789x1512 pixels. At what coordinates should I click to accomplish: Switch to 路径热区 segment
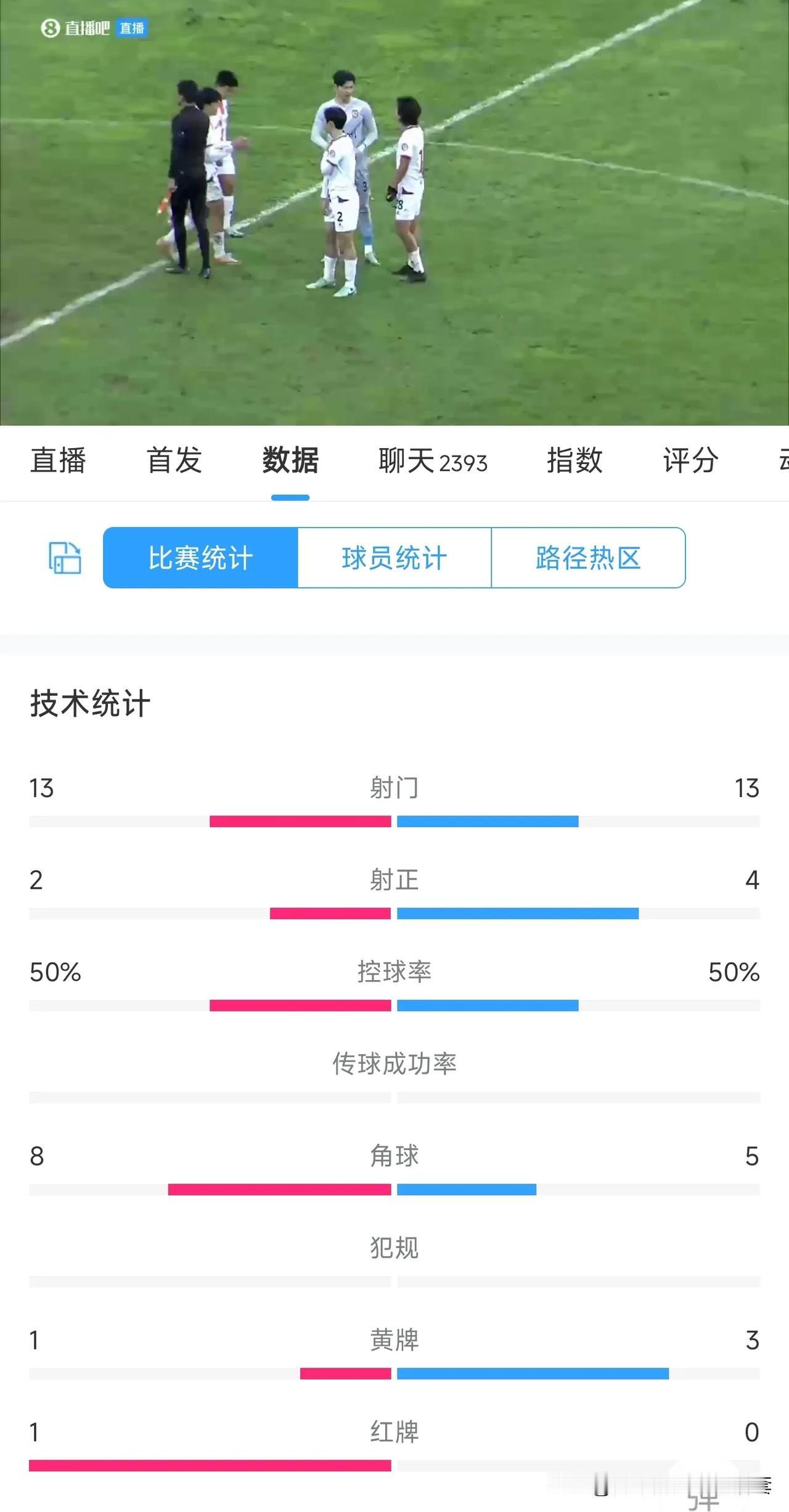(x=589, y=558)
